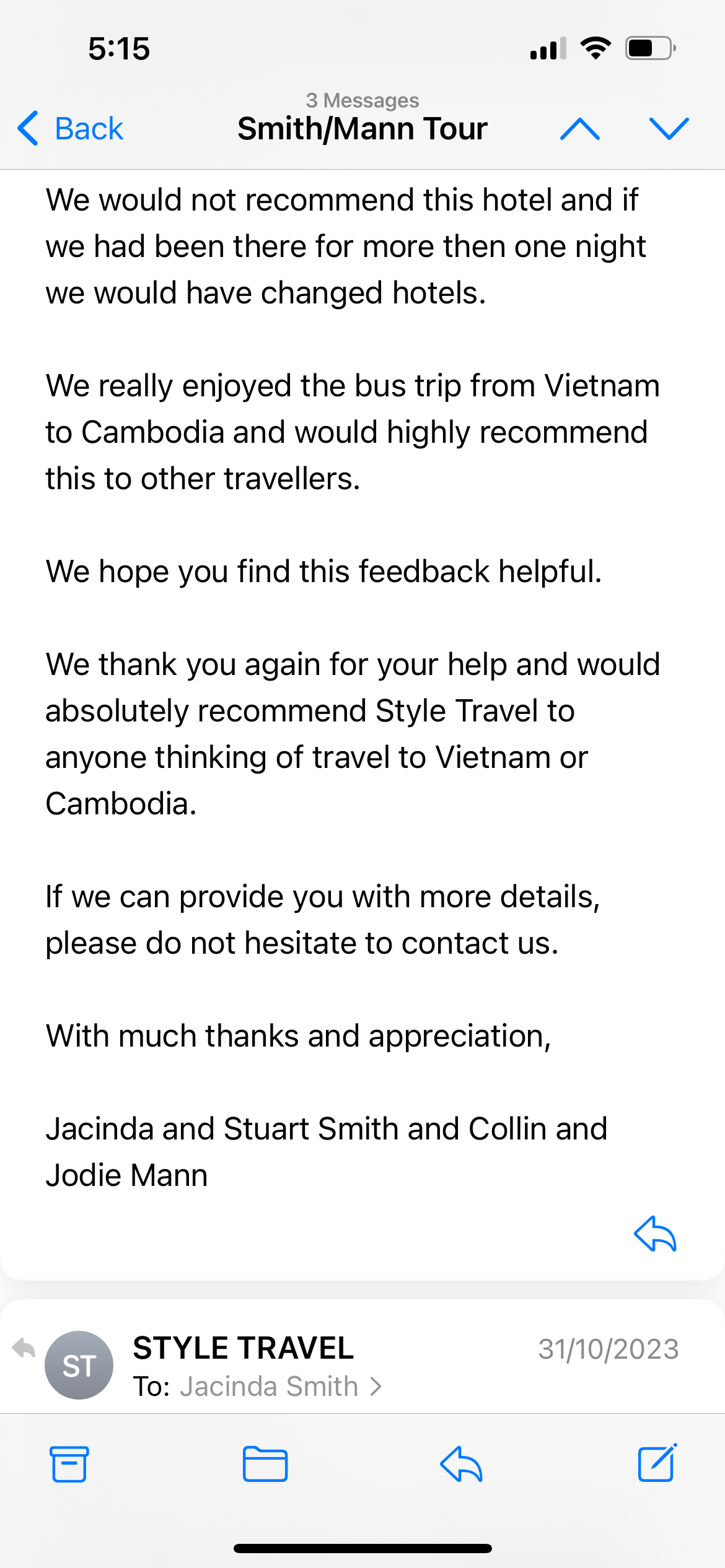Go to previous message with up arrow
This screenshot has width=725, height=1568.
(x=579, y=129)
